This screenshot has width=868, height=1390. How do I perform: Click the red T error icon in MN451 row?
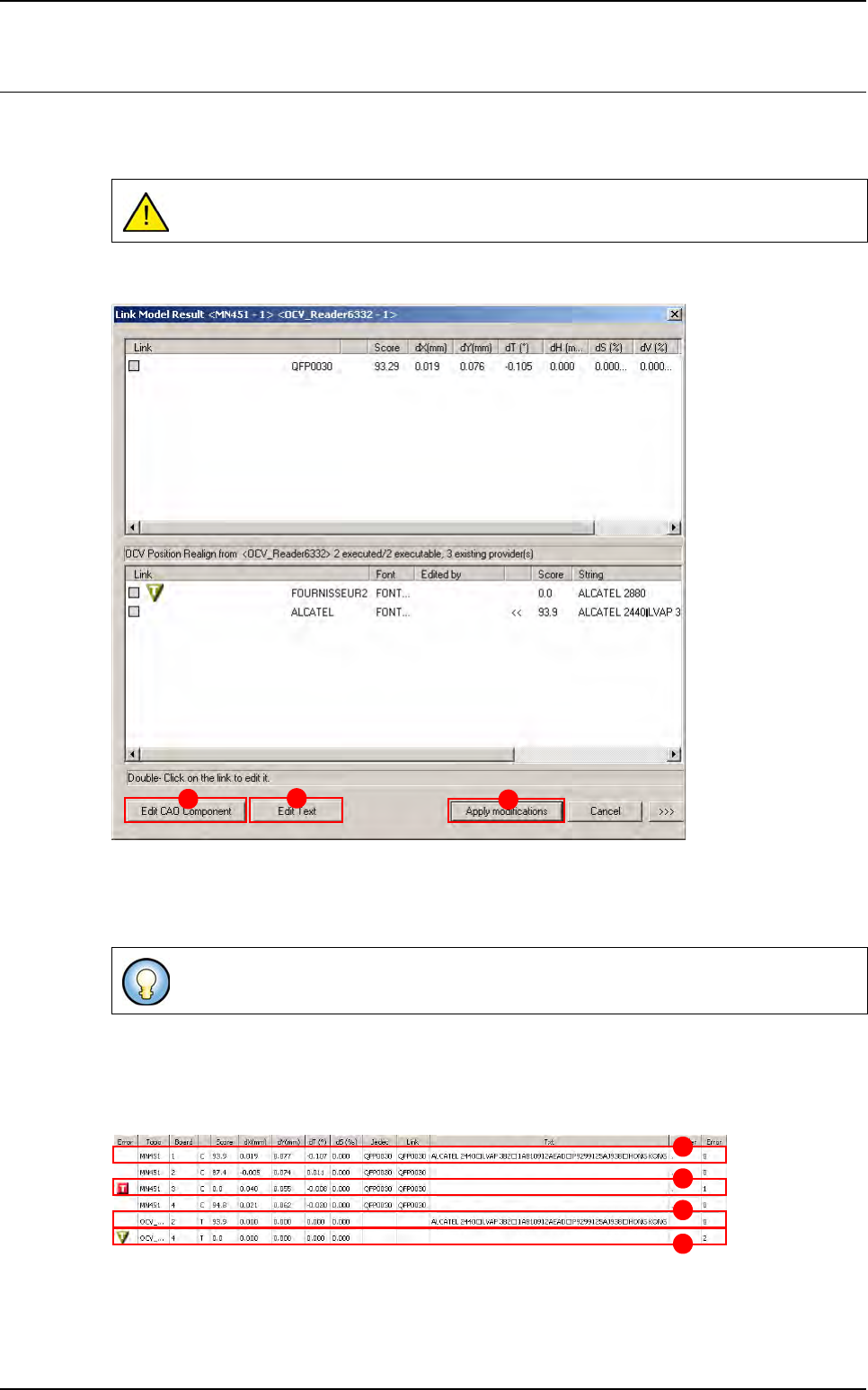(x=122, y=1188)
